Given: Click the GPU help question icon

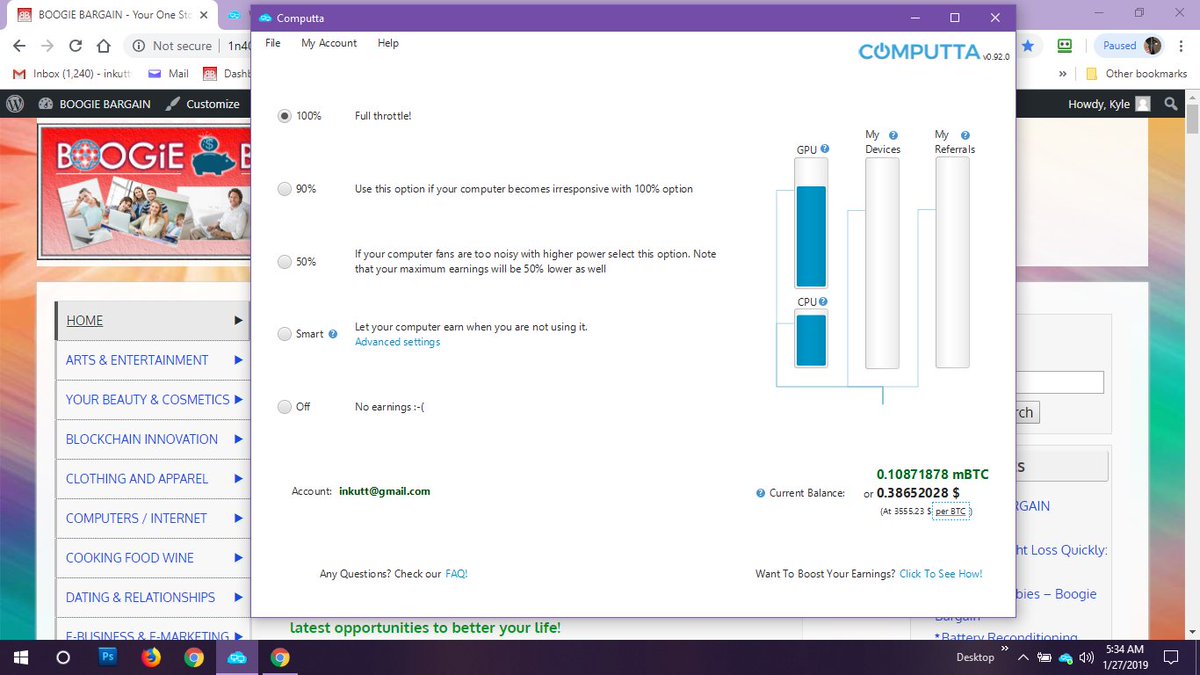Looking at the screenshot, I should point(825,149).
